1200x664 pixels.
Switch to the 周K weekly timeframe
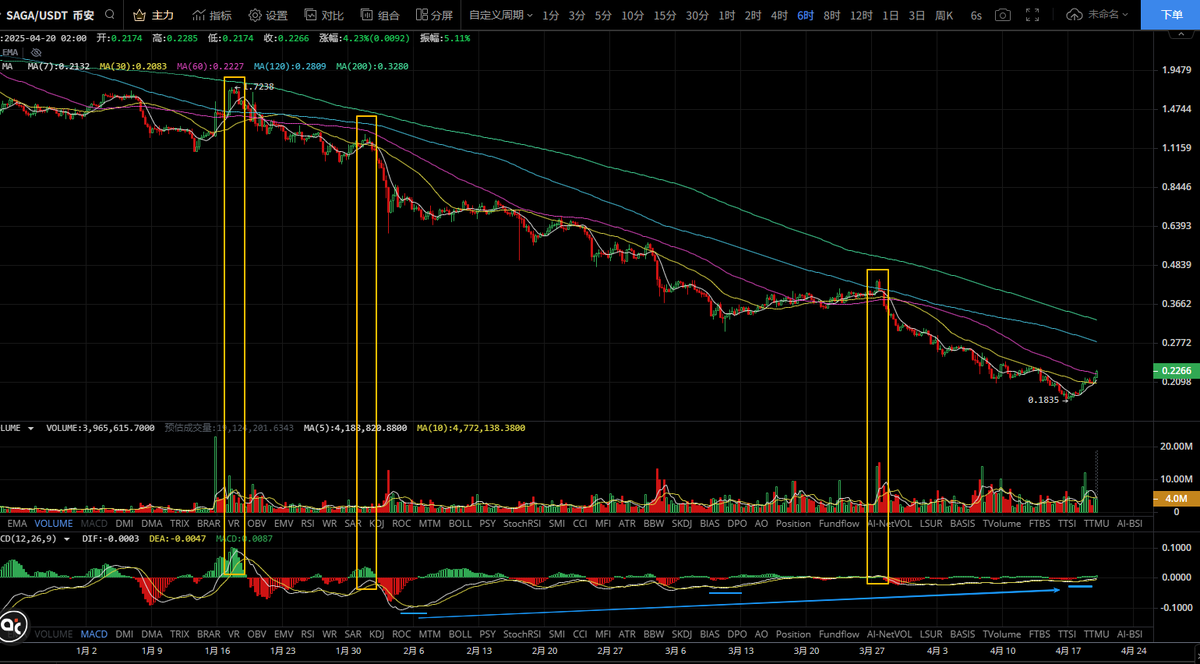(x=944, y=15)
